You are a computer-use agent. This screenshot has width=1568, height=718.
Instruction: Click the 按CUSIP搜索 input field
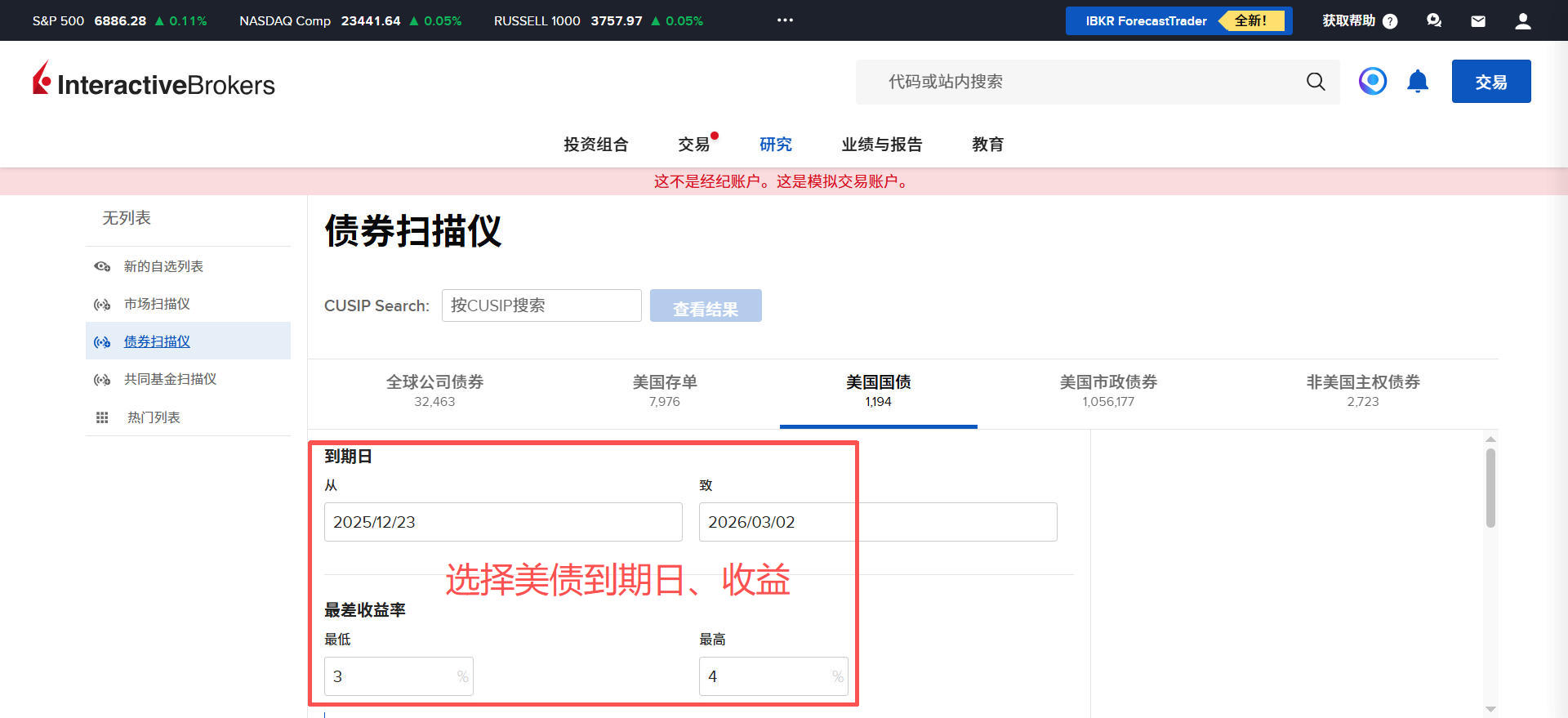click(x=541, y=305)
